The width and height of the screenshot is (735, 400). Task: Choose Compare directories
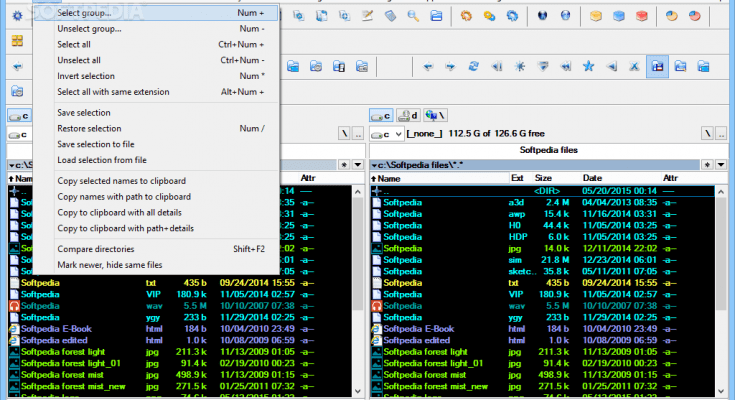pyautogui.click(x=157, y=249)
